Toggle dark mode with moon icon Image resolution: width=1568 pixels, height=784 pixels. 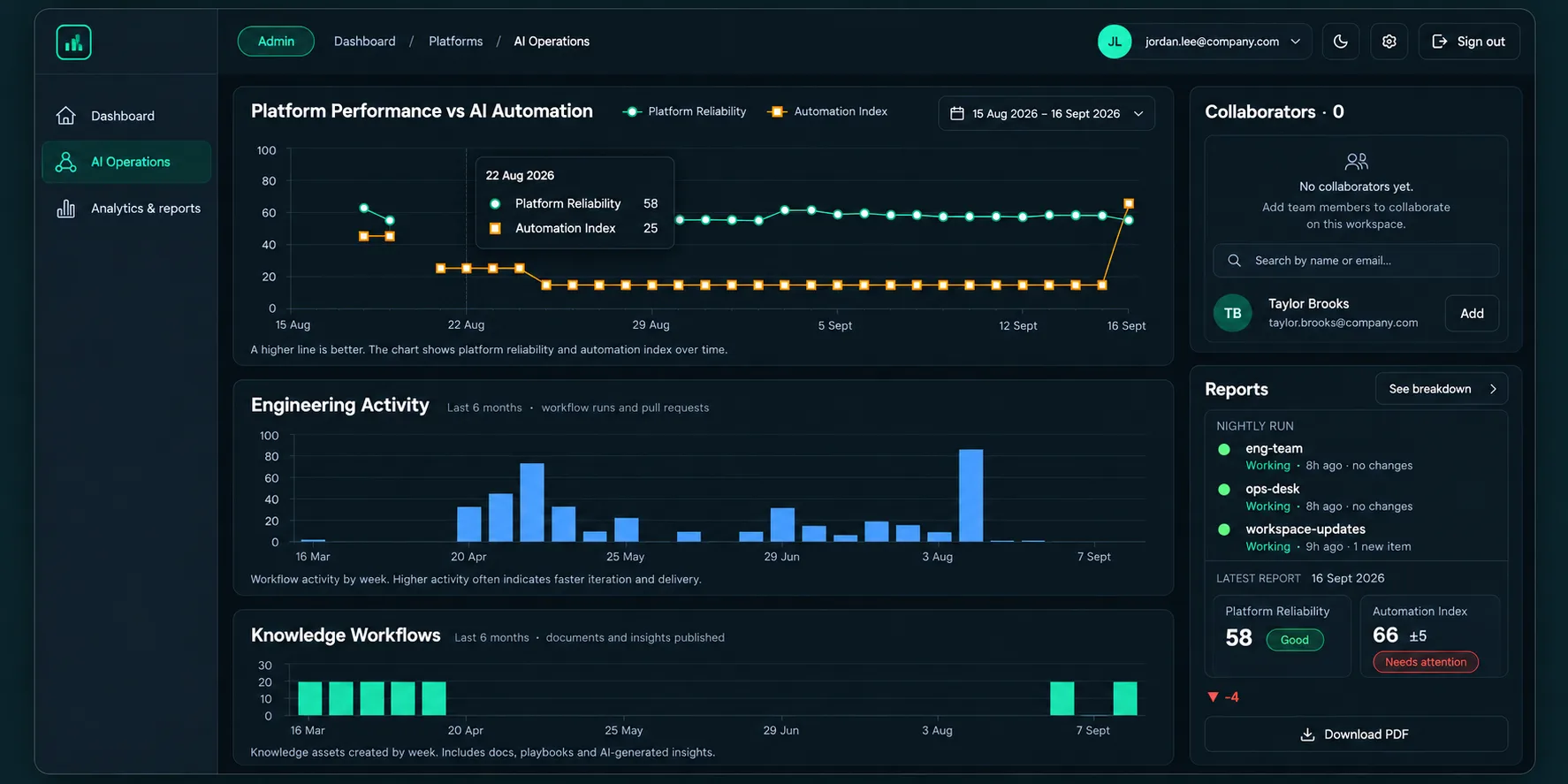(1340, 42)
